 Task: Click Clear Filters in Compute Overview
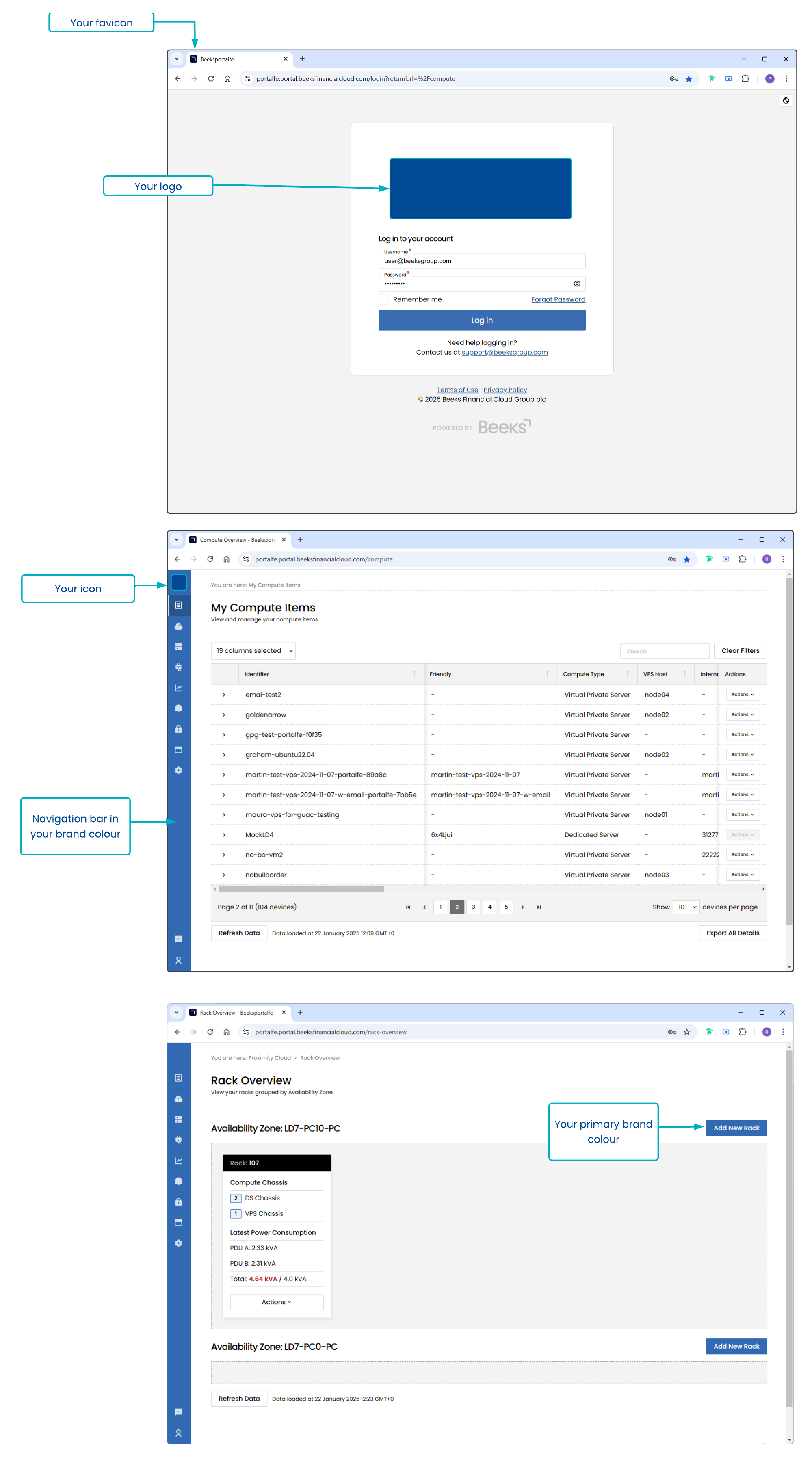740,651
